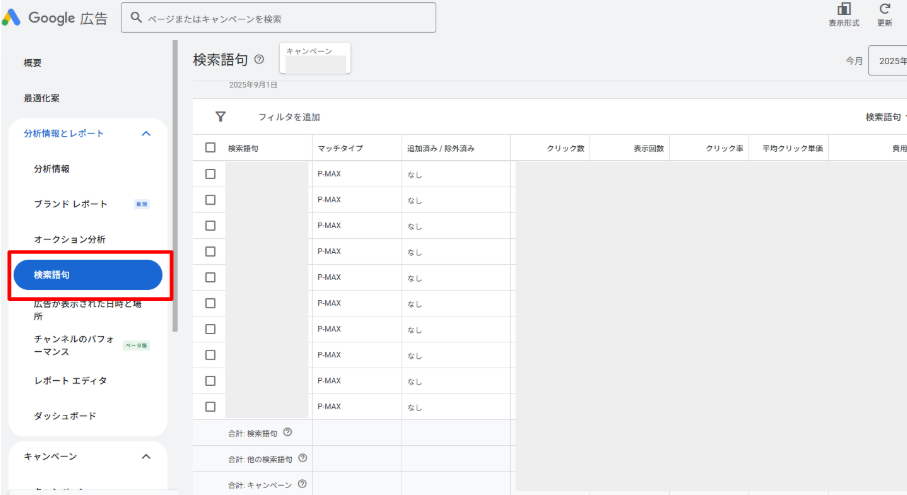Click フィルタを追加 link
907x495 pixels.
pos(289,117)
